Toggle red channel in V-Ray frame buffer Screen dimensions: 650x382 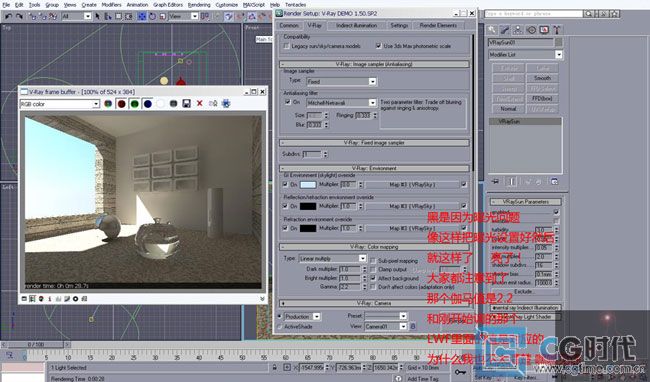click(x=121, y=104)
